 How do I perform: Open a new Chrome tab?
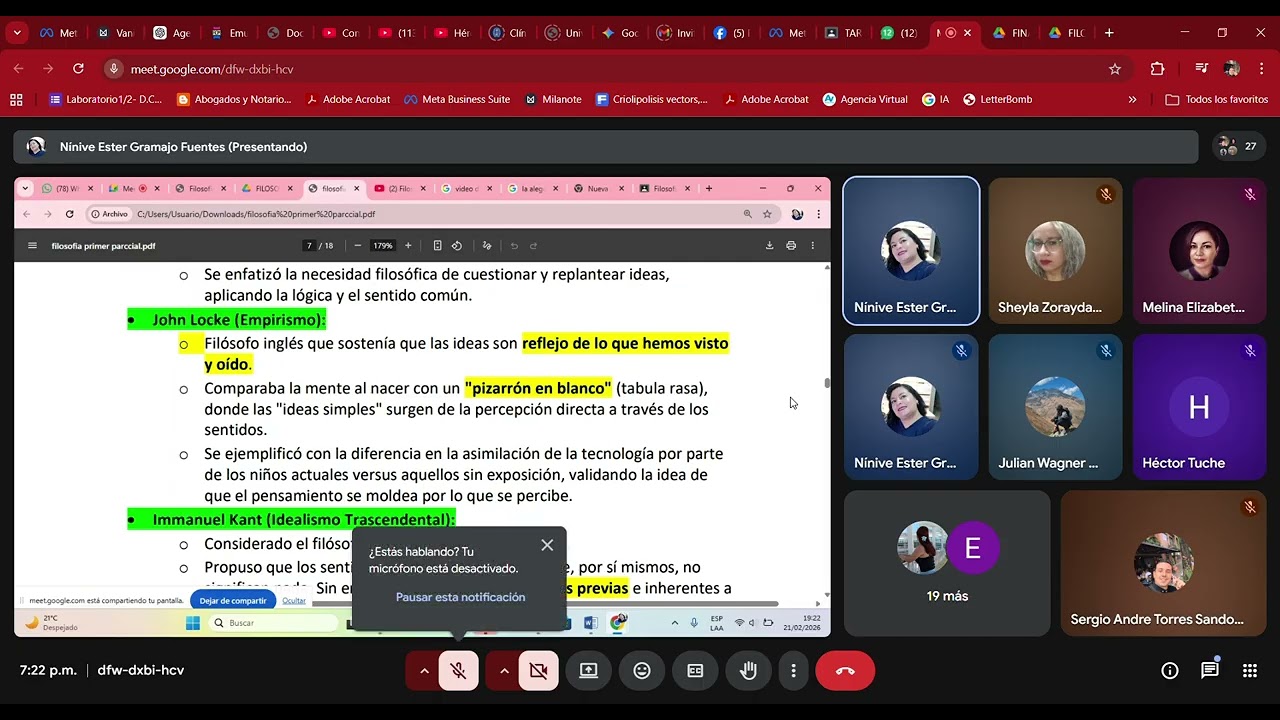1109,33
